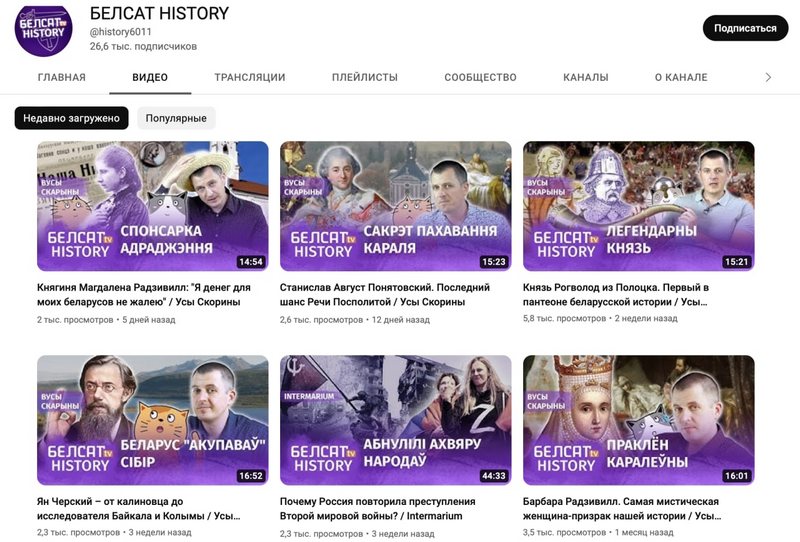
Task: Sort videos by Популярные chip
Action: pyautogui.click(x=176, y=118)
